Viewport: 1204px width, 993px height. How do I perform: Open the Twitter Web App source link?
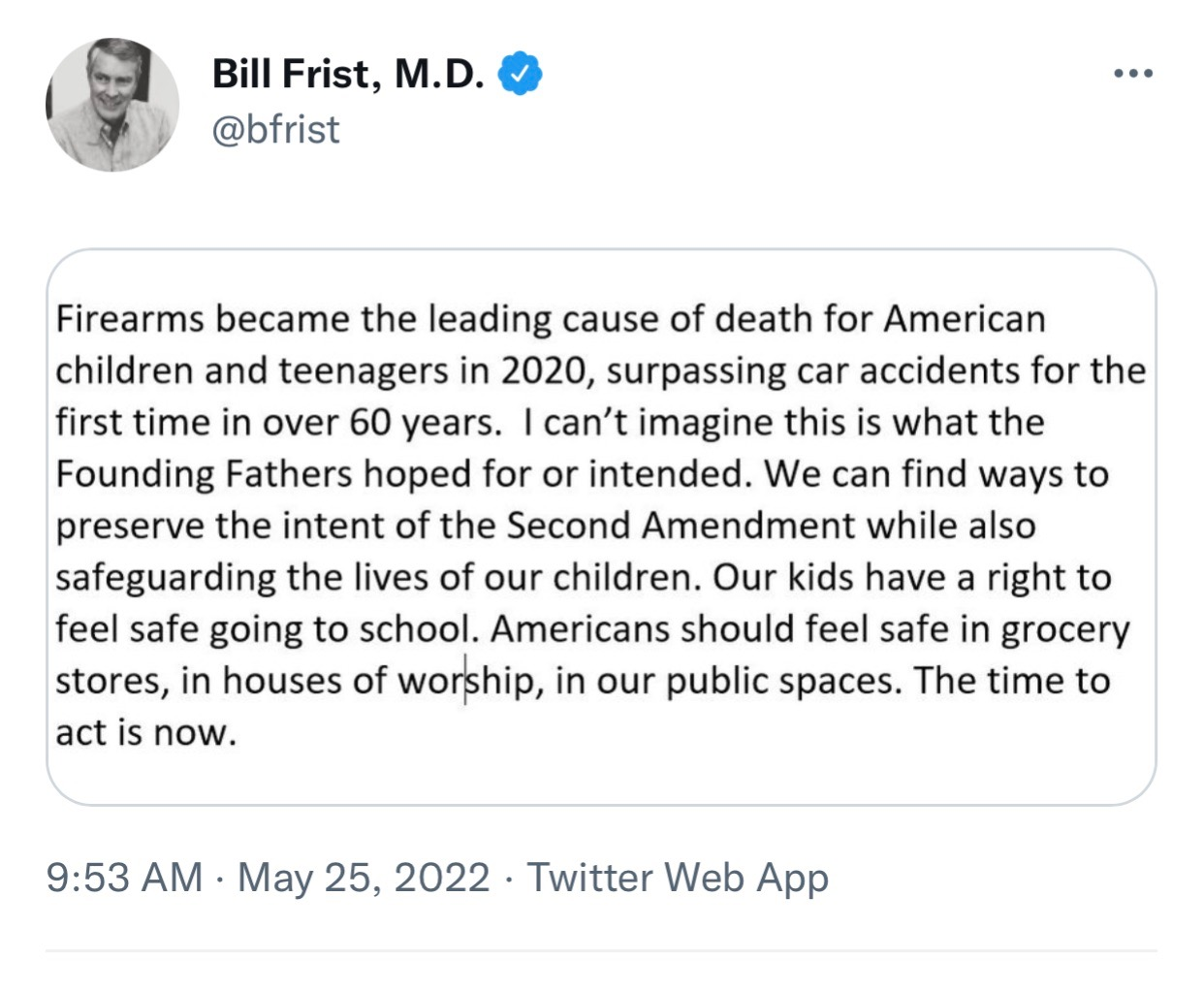678,878
